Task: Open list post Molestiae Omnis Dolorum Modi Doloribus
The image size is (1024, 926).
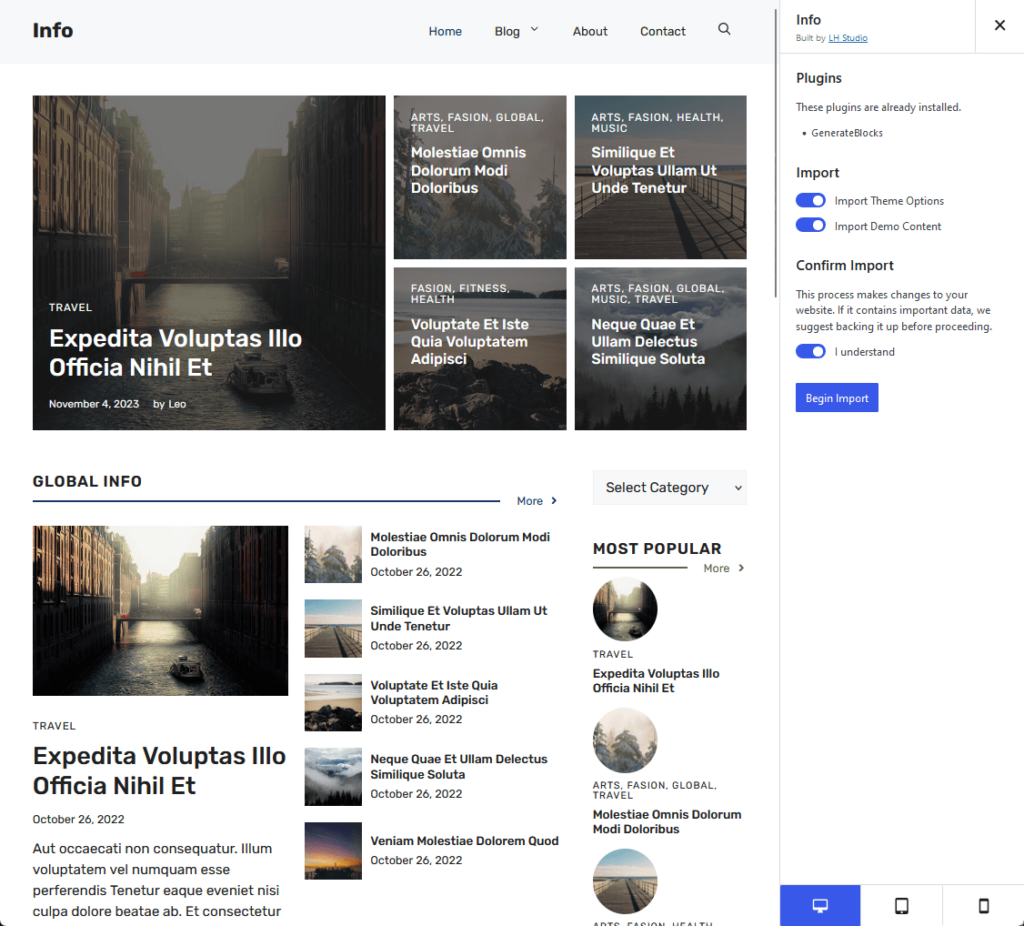Action: click(460, 544)
